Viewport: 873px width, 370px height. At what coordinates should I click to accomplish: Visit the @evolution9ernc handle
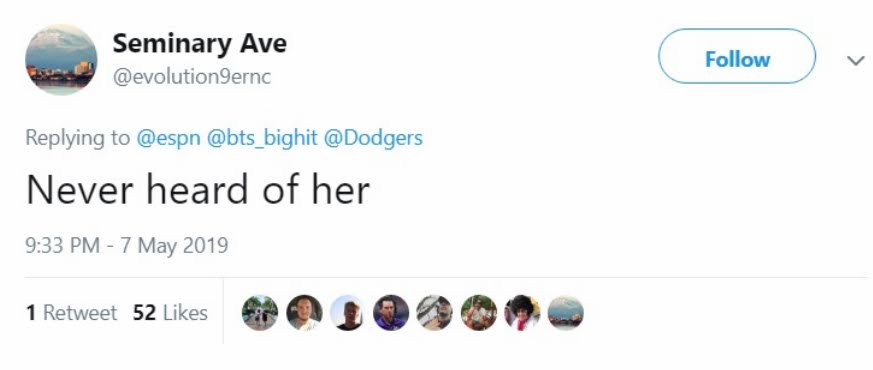[x=192, y=77]
